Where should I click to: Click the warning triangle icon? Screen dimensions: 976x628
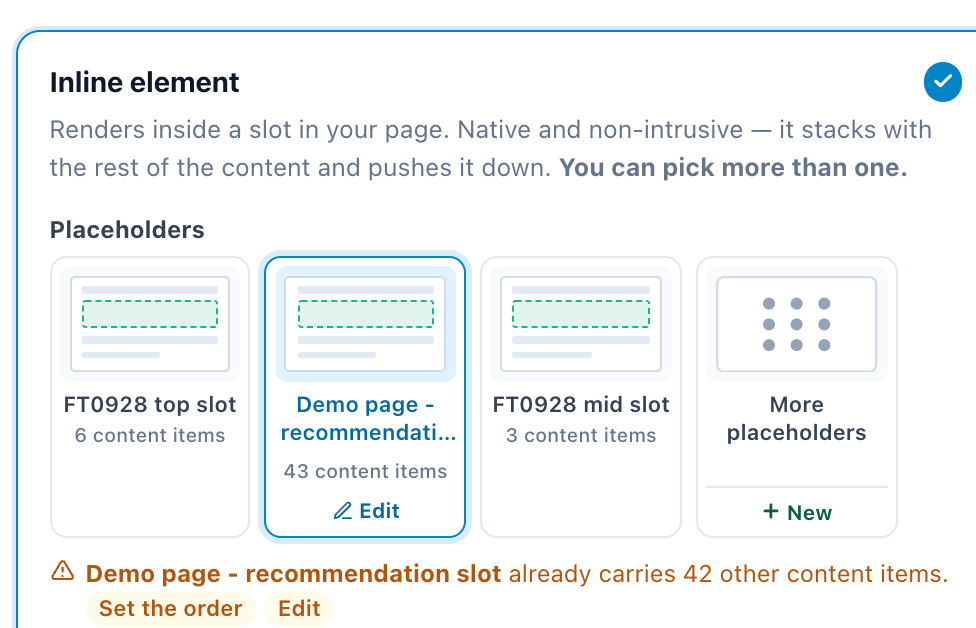pyautogui.click(x=62, y=571)
